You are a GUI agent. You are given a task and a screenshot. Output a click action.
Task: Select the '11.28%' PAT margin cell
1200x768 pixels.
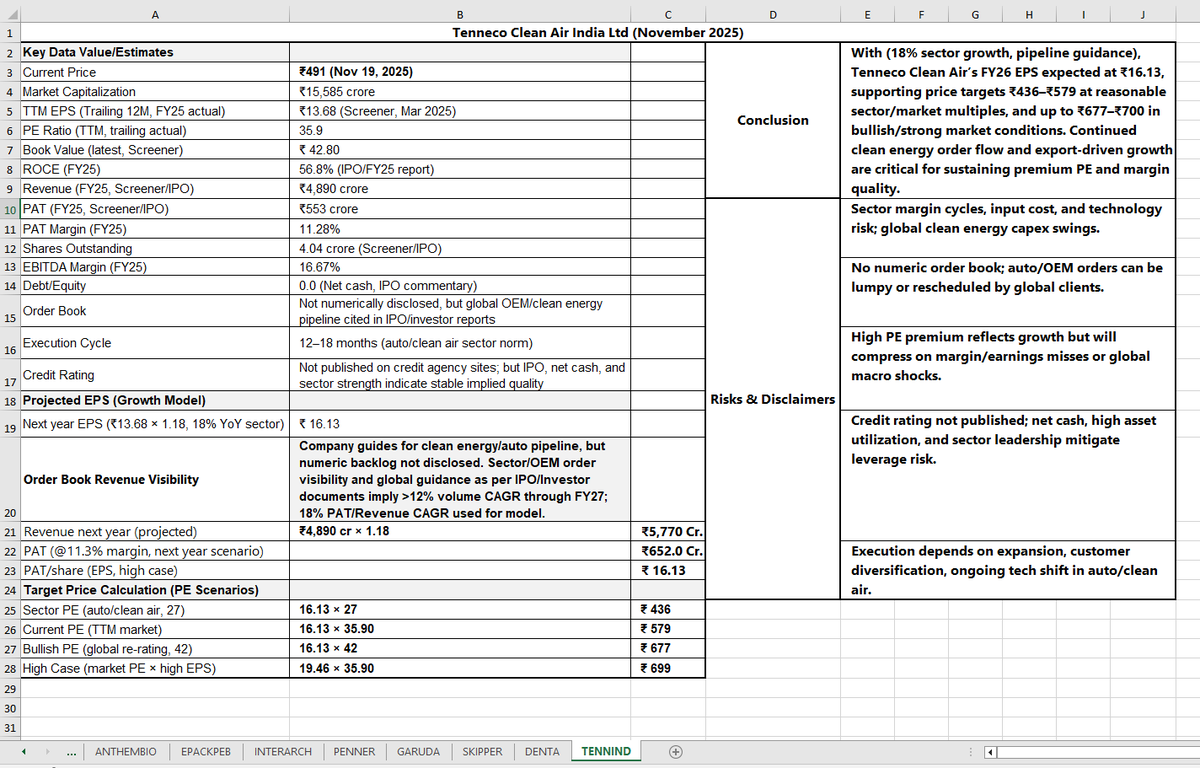(459, 228)
